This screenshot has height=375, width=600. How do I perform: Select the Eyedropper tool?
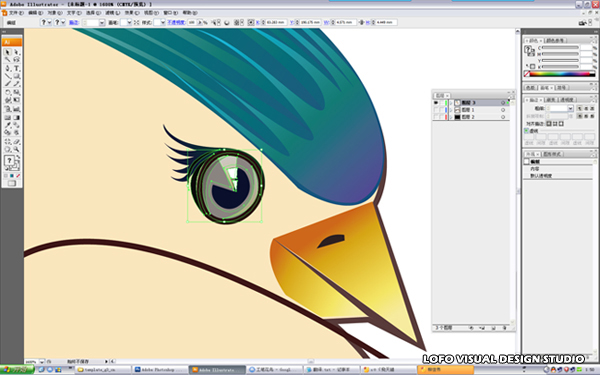tap(7, 125)
